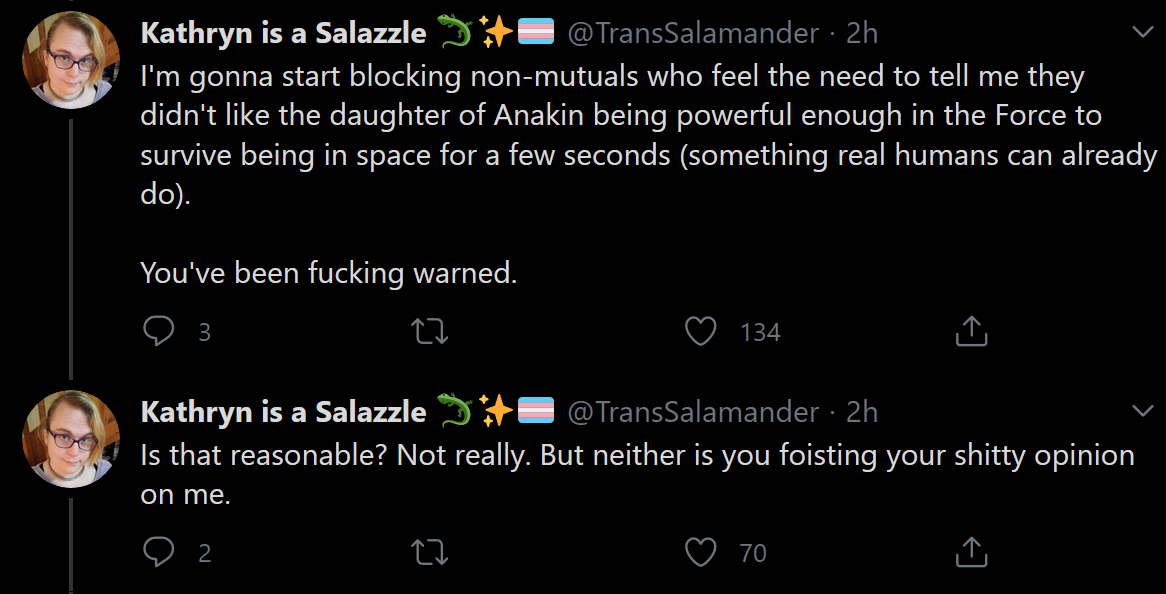Open the 'You've been fucking warned' tweet text
Viewport: 1166px width, 594px height.
(328, 274)
